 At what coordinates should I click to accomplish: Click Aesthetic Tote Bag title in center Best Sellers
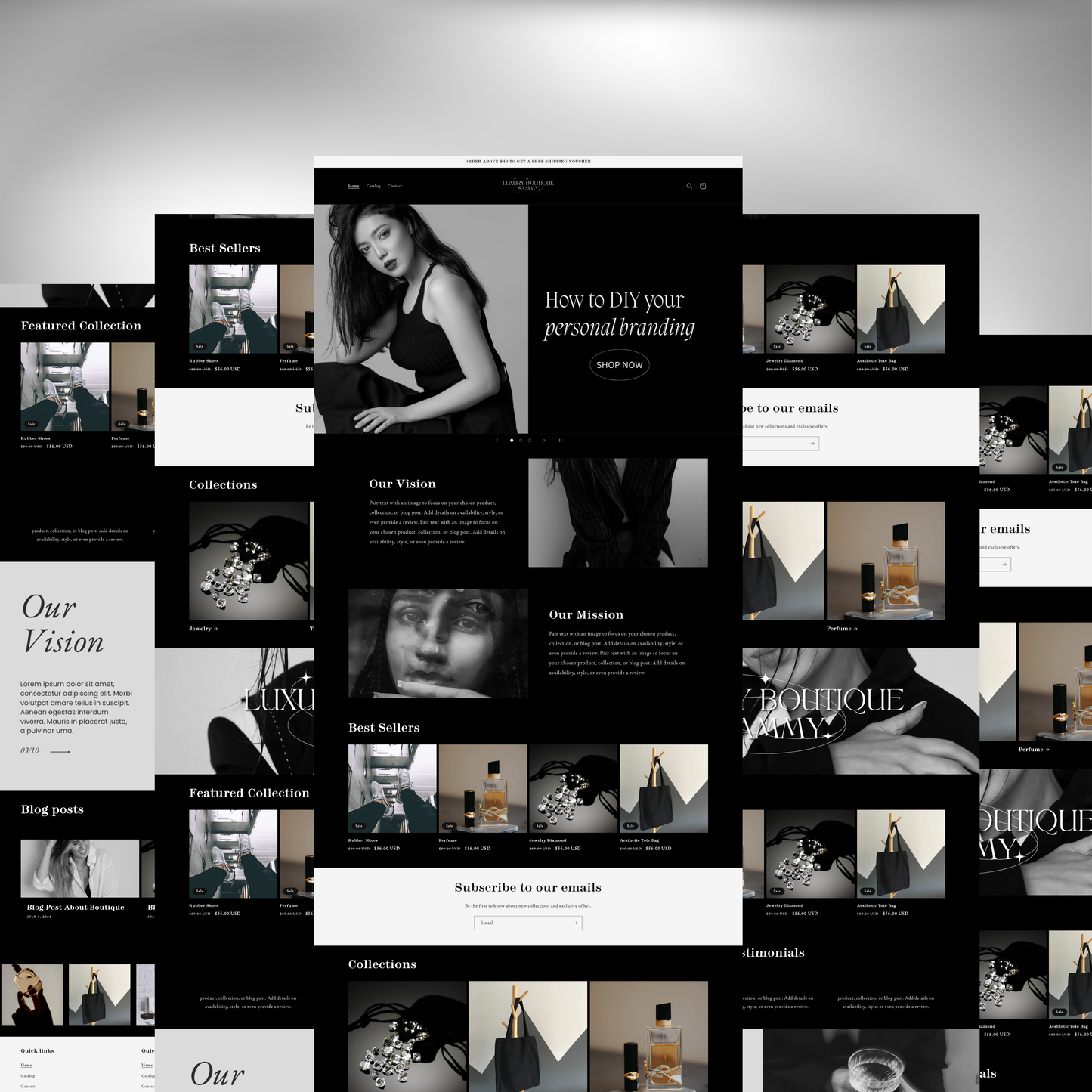[x=639, y=840]
